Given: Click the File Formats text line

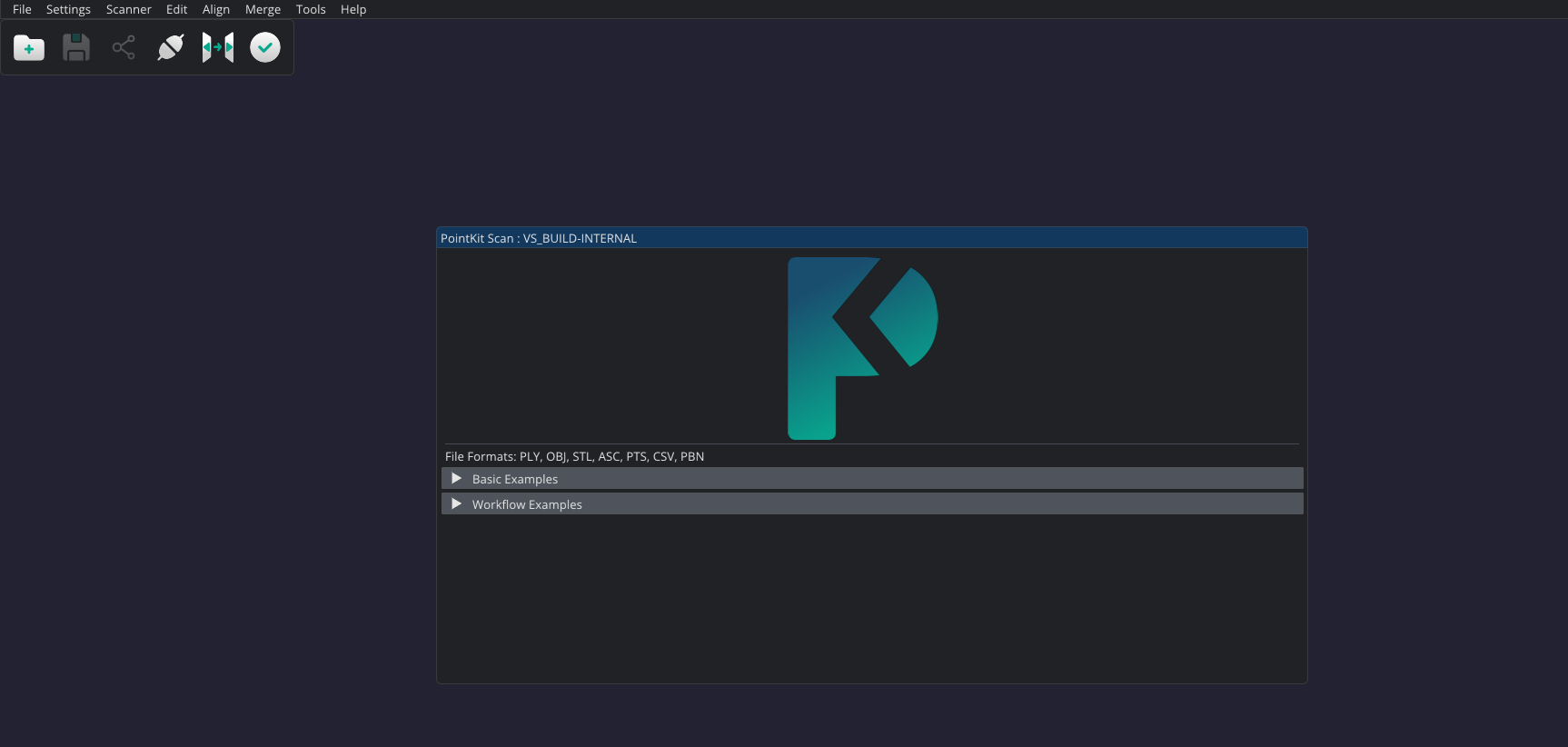Looking at the screenshot, I should [x=574, y=456].
